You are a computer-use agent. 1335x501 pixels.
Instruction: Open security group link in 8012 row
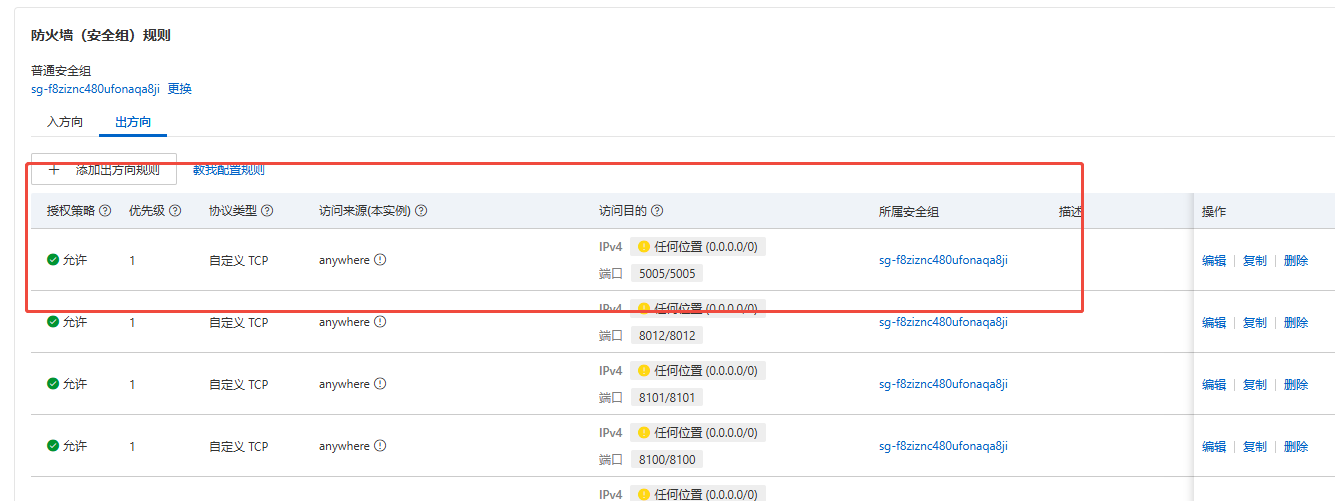(x=943, y=322)
